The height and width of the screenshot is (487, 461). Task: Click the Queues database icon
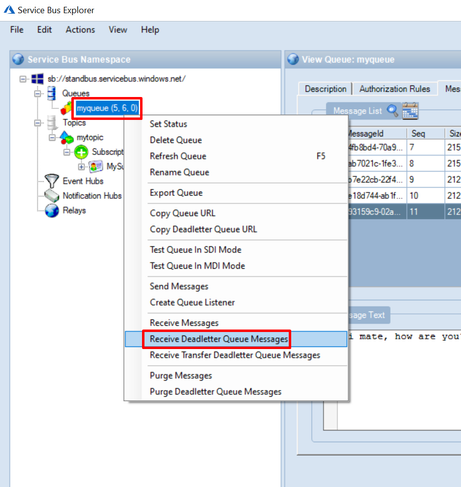coord(52,93)
